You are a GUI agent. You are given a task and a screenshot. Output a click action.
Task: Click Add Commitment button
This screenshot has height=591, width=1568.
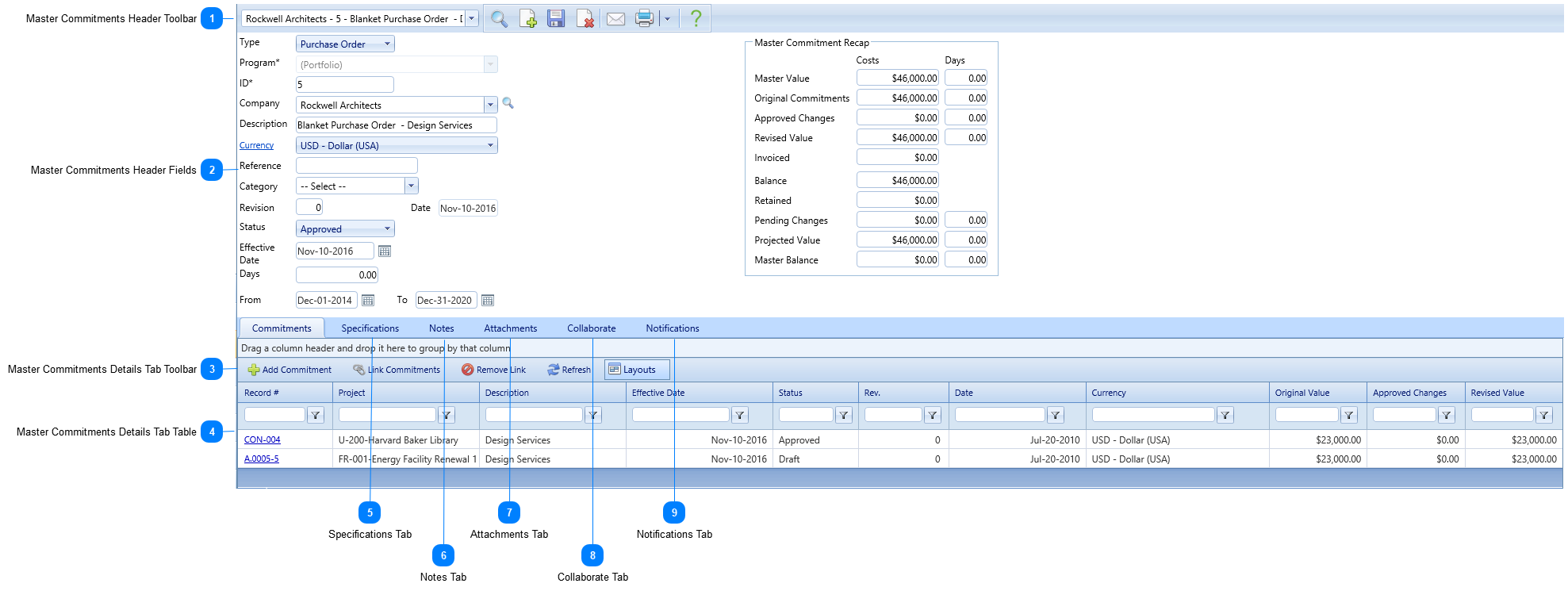click(289, 370)
